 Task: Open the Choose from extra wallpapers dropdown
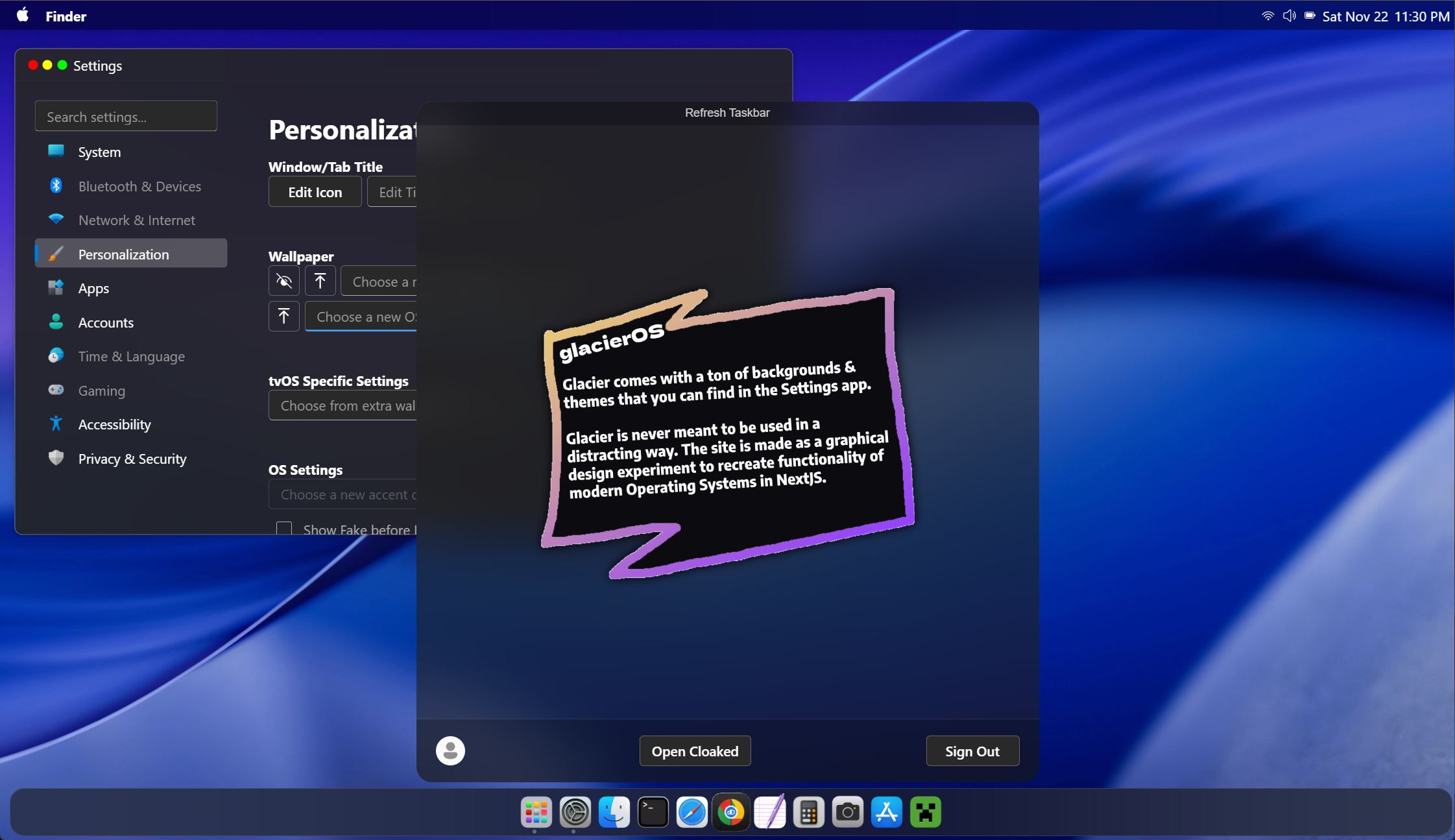(344, 405)
